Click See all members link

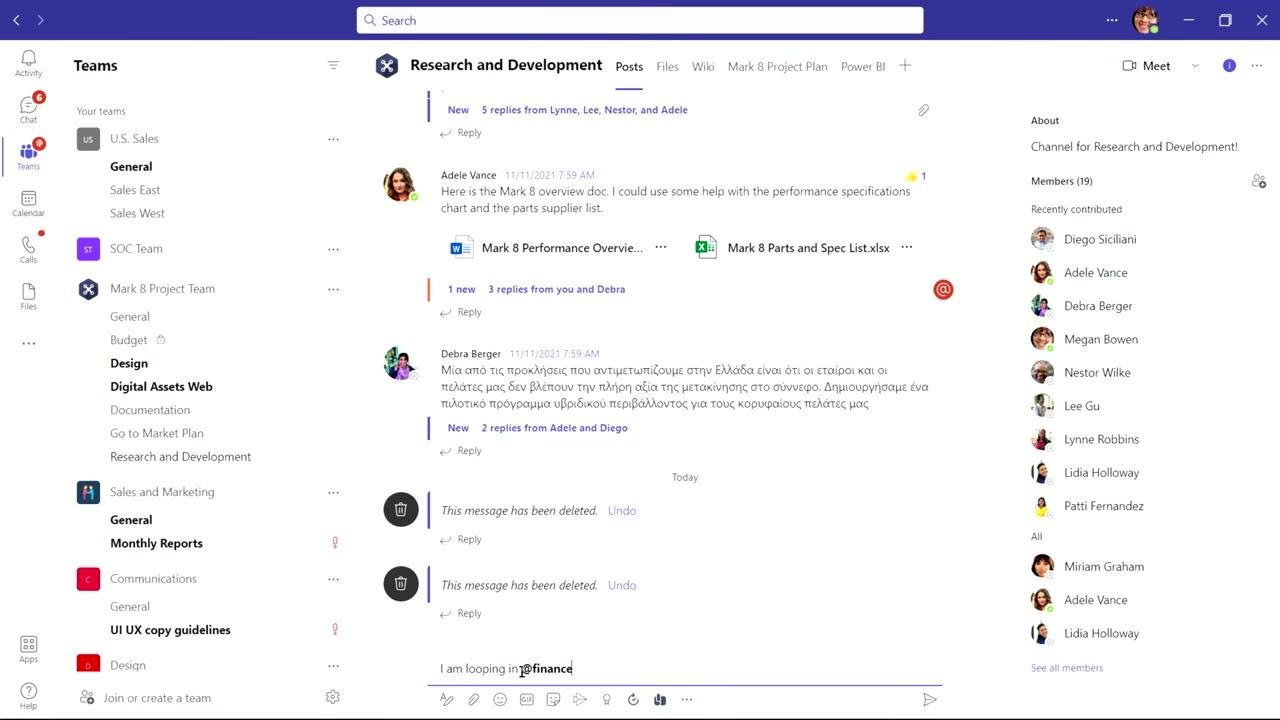pyautogui.click(x=1067, y=668)
